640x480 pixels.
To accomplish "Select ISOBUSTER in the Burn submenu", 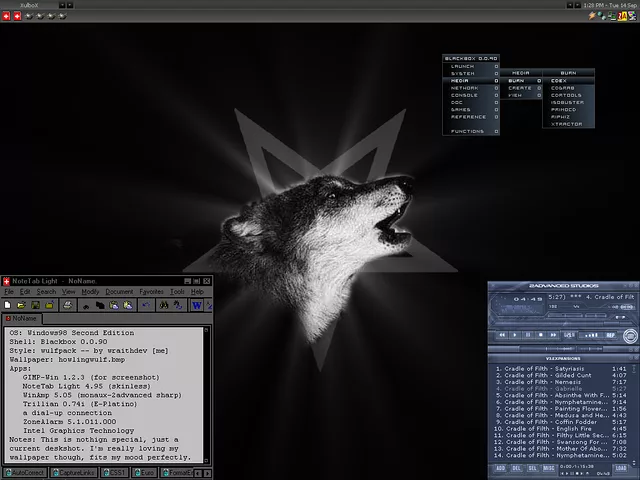I will point(568,102).
